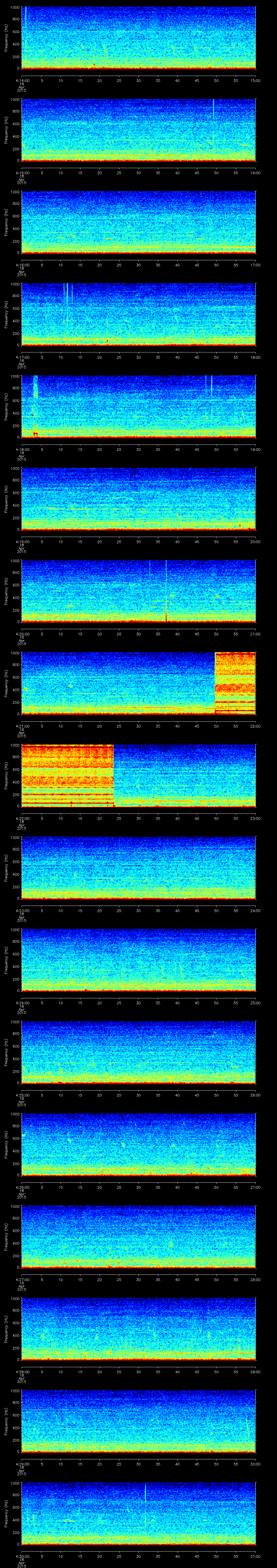Screen dimensions: 277x1568
Task: Click the 19:00 end time label
Action: pyautogui.click(x=255, y=449)
